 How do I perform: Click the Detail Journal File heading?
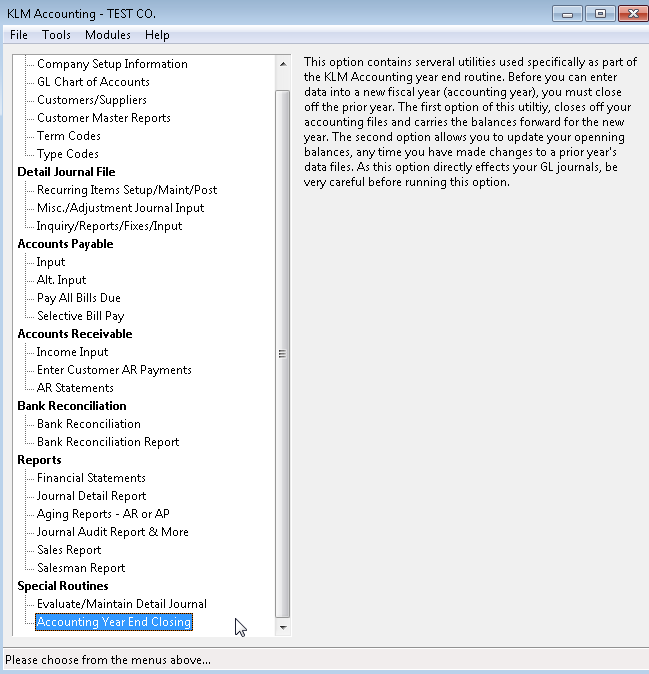coord(66,172)
